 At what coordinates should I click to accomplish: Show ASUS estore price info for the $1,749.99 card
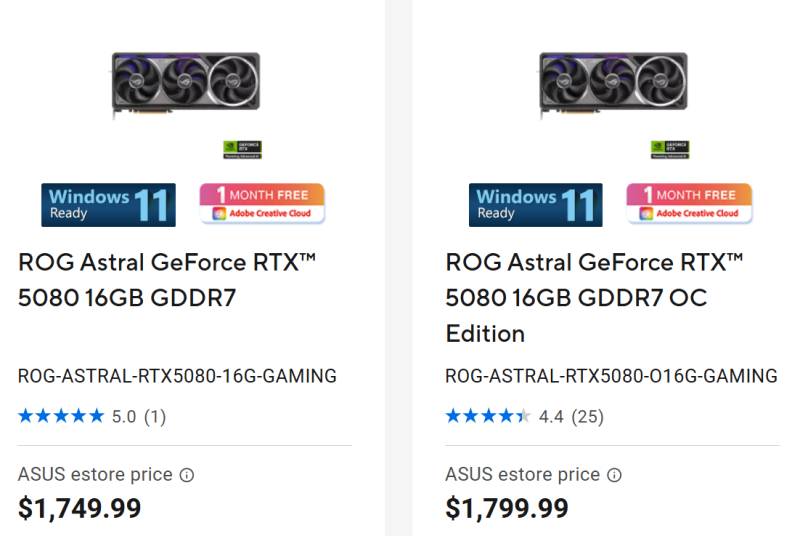pyautogui.click(x=186, y=475)
